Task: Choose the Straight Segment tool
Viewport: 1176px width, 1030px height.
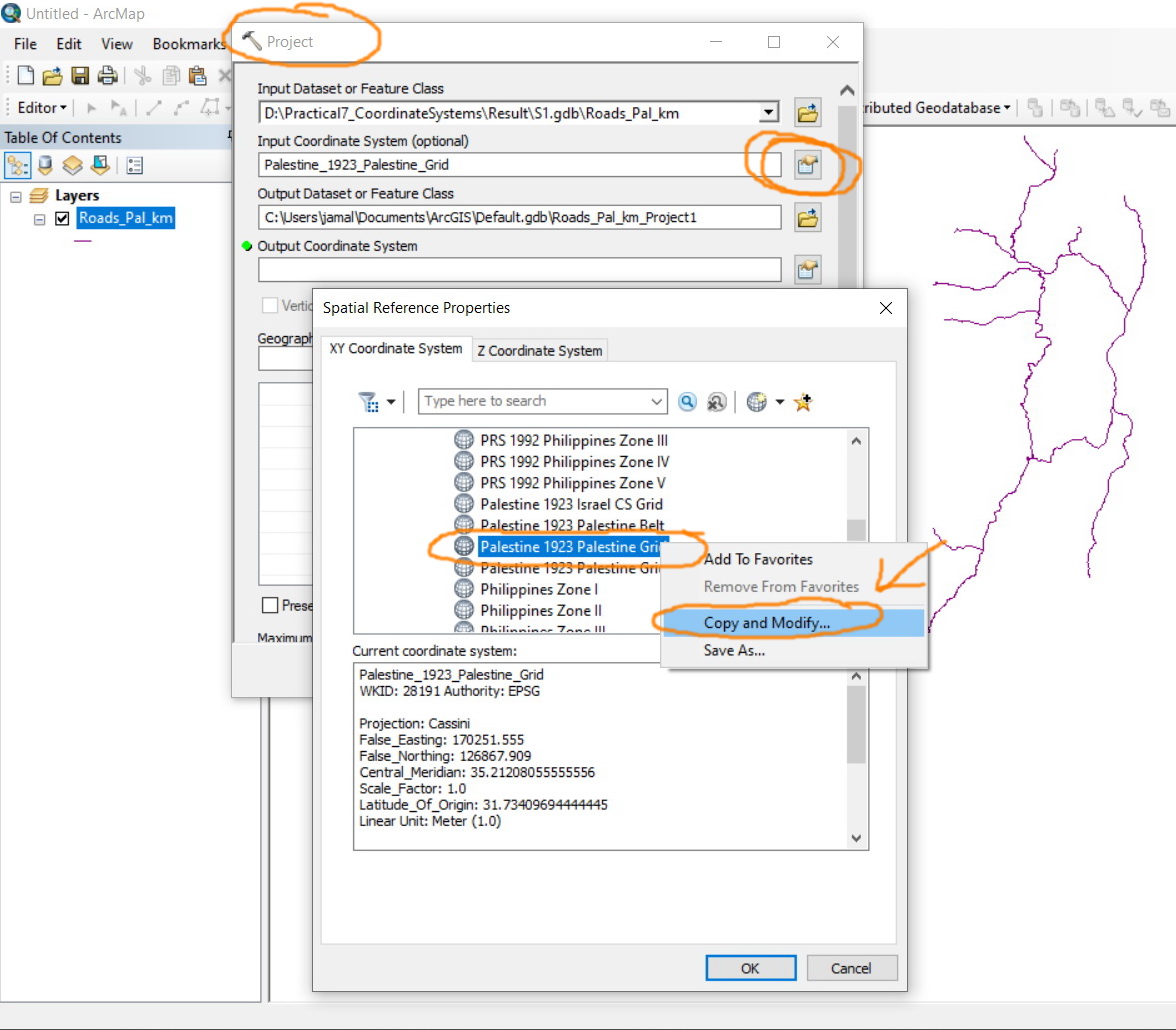Action: click(154, 108)
